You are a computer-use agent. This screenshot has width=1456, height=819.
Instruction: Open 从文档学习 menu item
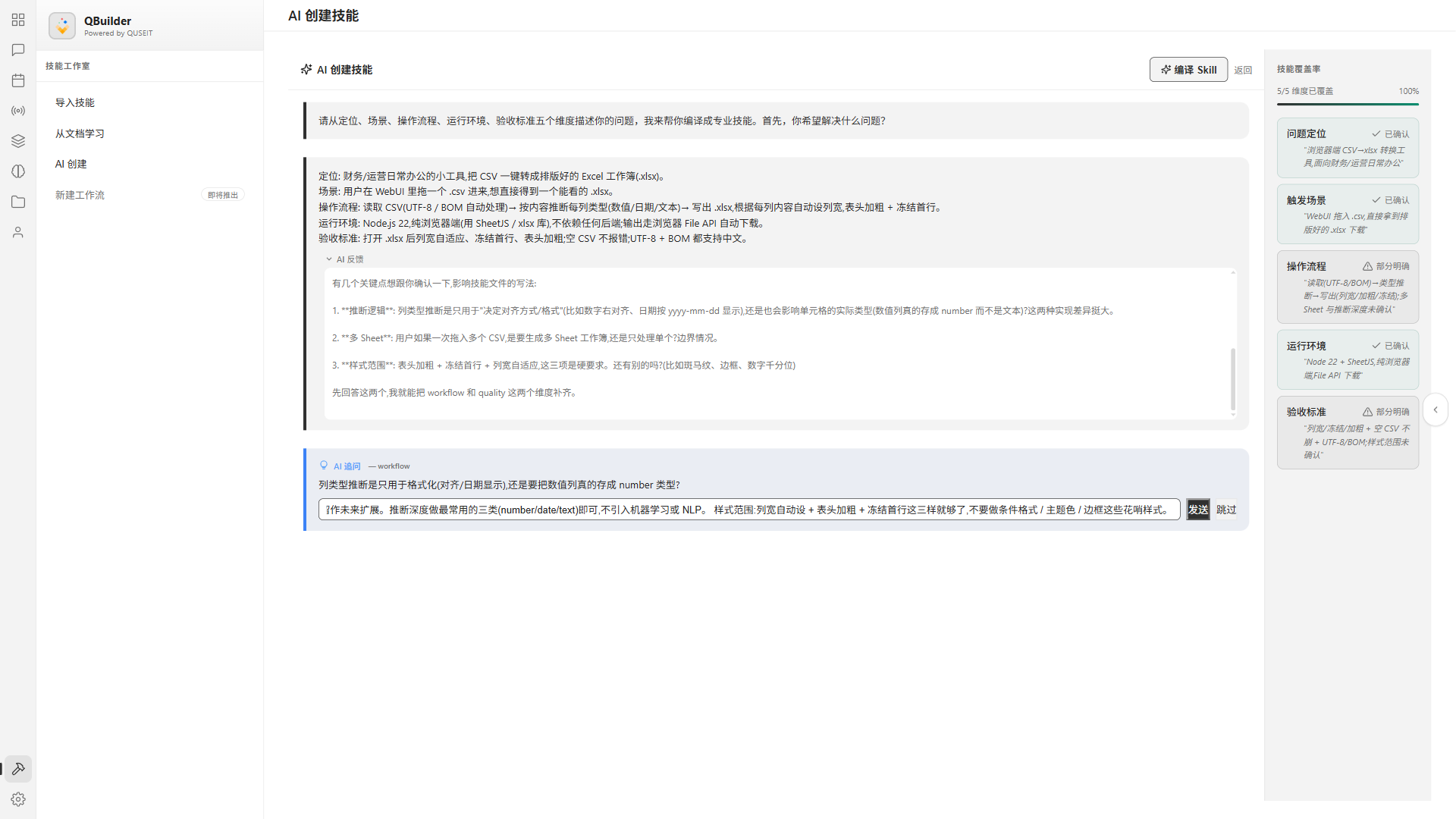(149, 133)
